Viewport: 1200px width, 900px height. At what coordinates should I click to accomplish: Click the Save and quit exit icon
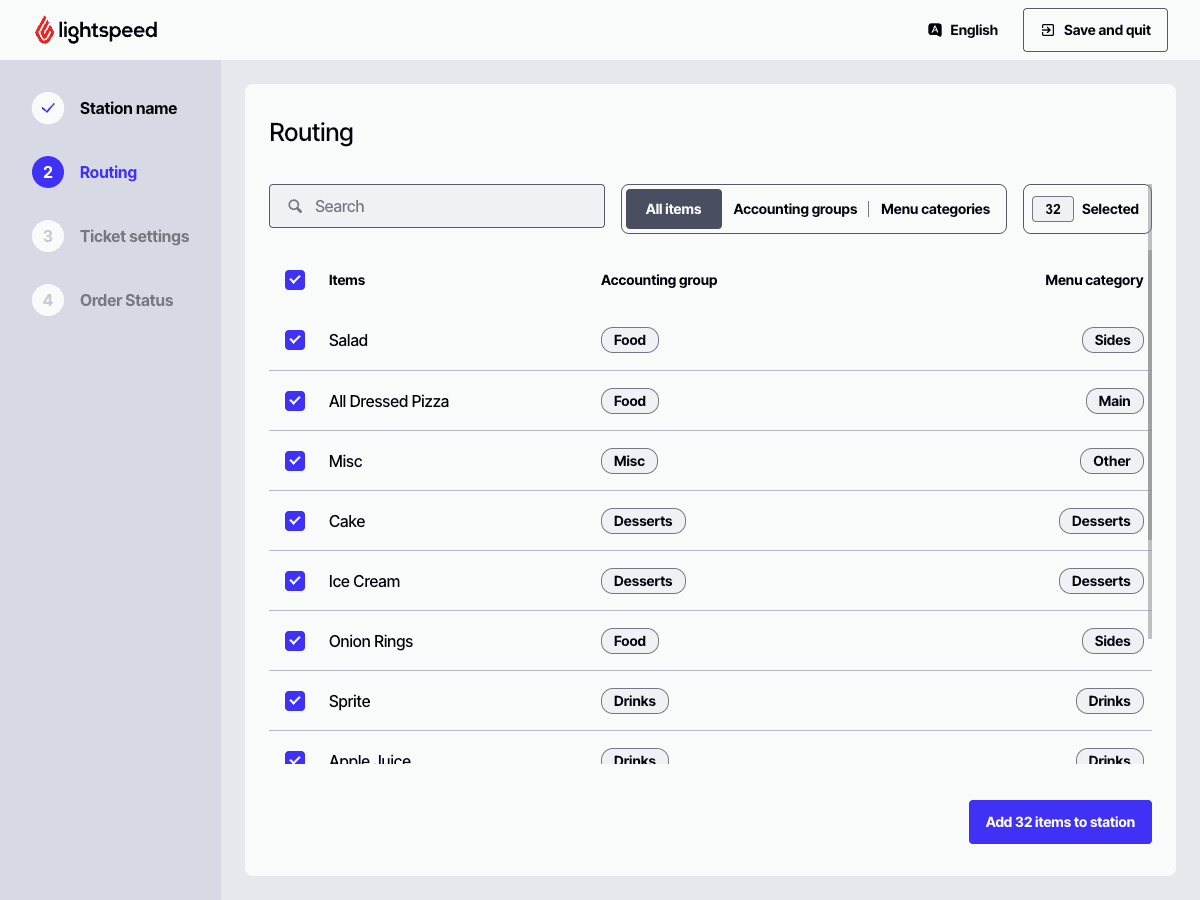(1047, 30)
